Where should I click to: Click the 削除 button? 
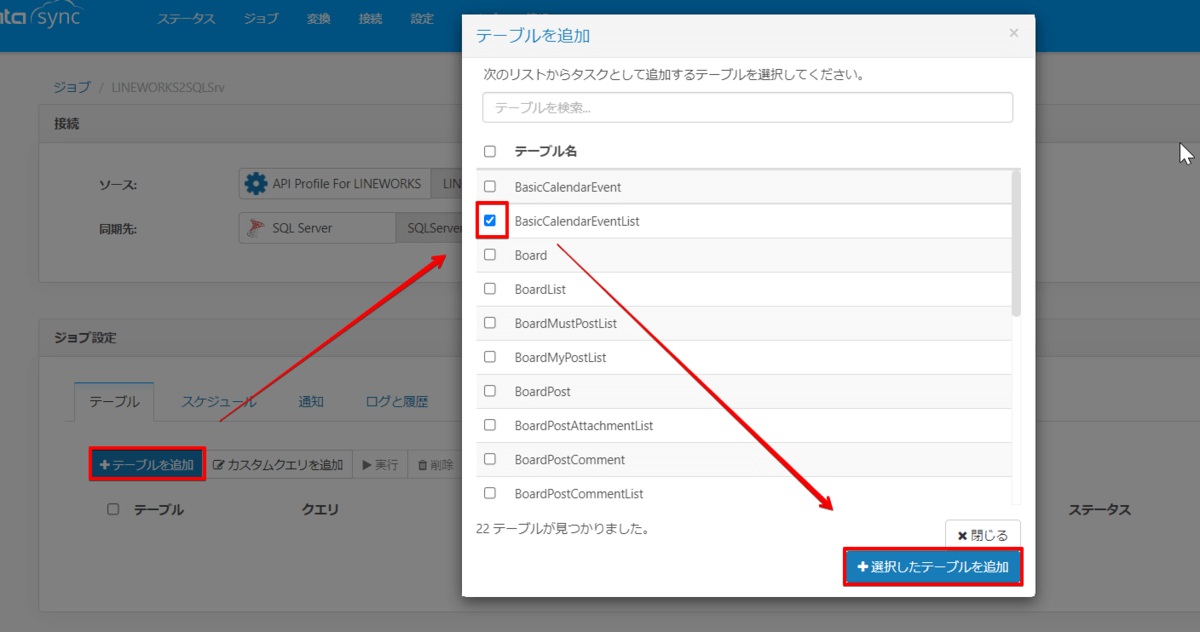tap(435, 464)
